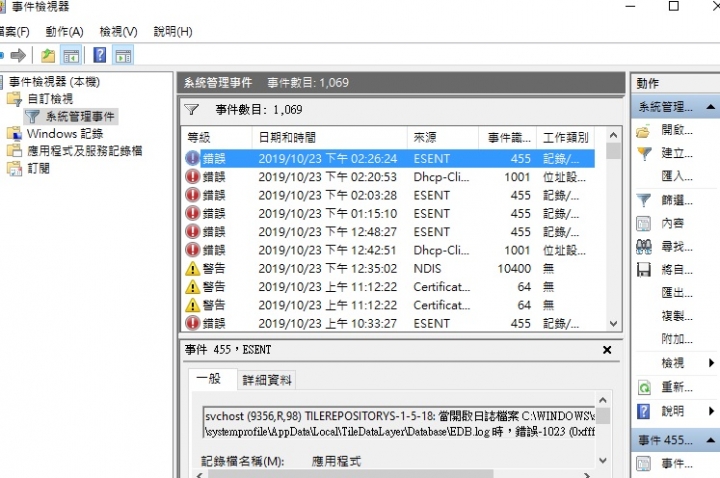This screenshot has width=720, height=478.
Task: Sort by 來源 column header
Action: point(443,137)
